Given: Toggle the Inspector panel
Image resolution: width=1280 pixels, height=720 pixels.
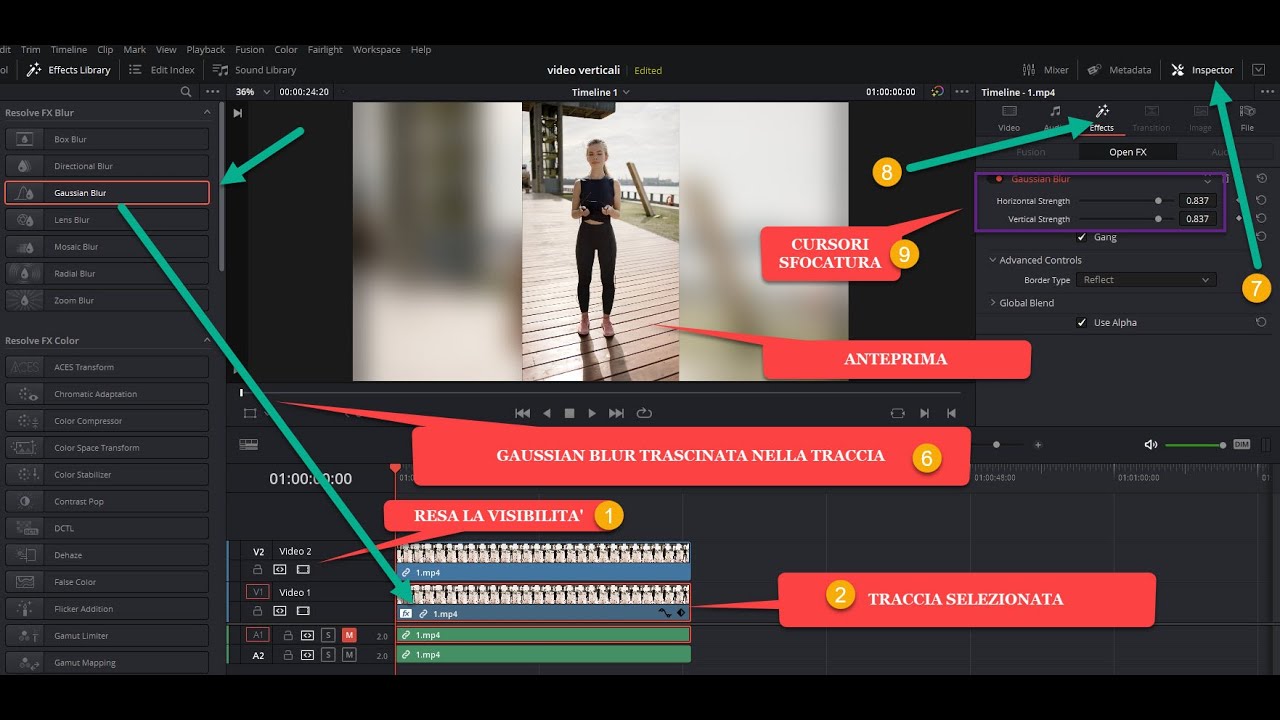Looking at the screenshot, I should [1202, 70].
